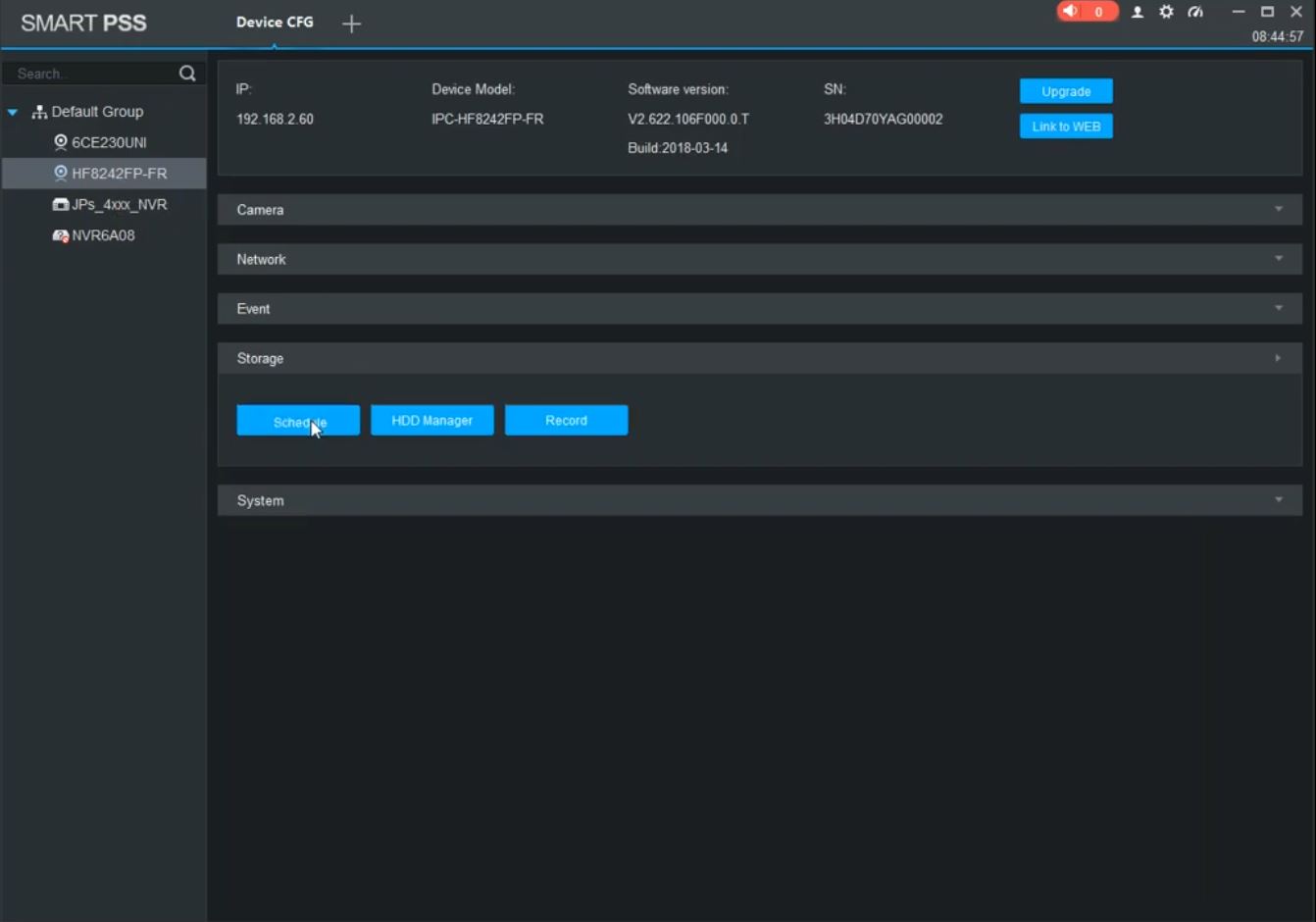Viewport: 1316px width, 922px height.
Task: Expand the Event section
Action: [x=1278, y=309]
